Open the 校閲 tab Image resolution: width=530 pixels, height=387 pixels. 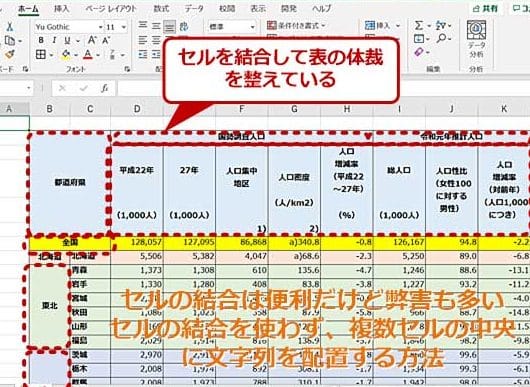(227, 9)
